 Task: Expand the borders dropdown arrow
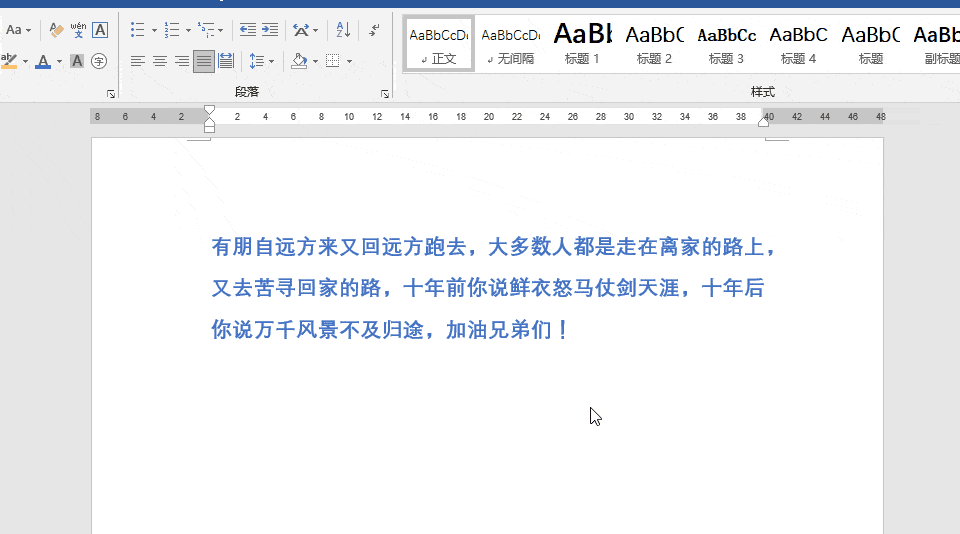click(x=349, y=61)
